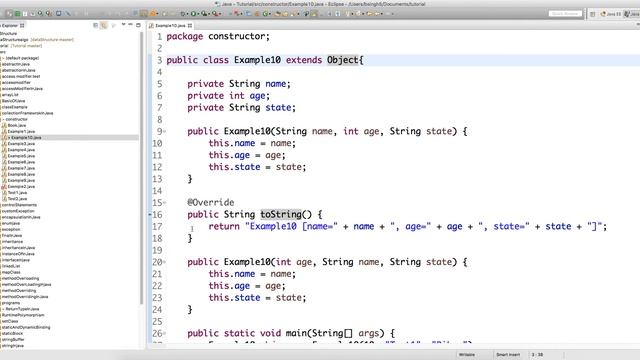The width and height of the screenshot is (640, 360).
Task: Click the override marker beside line 16
Action: (x=150, y=214)
